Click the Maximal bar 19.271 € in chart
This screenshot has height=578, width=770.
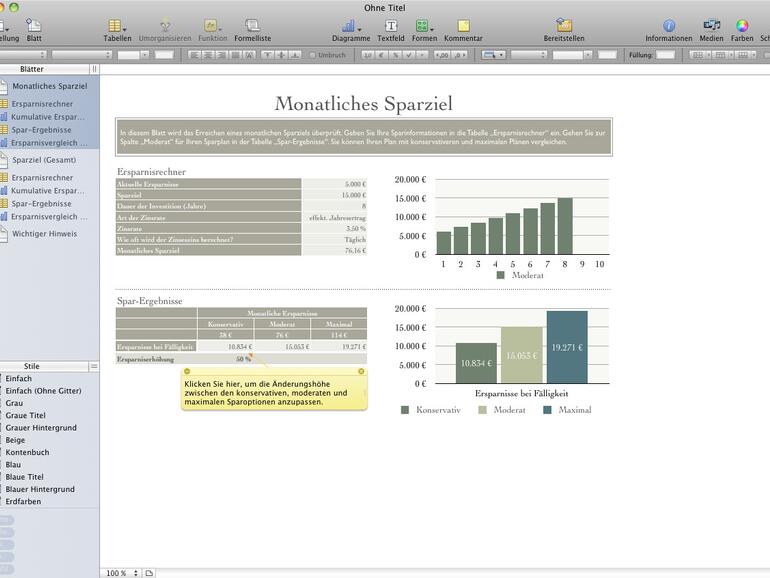pyautogui.click(x=567, y=347)
